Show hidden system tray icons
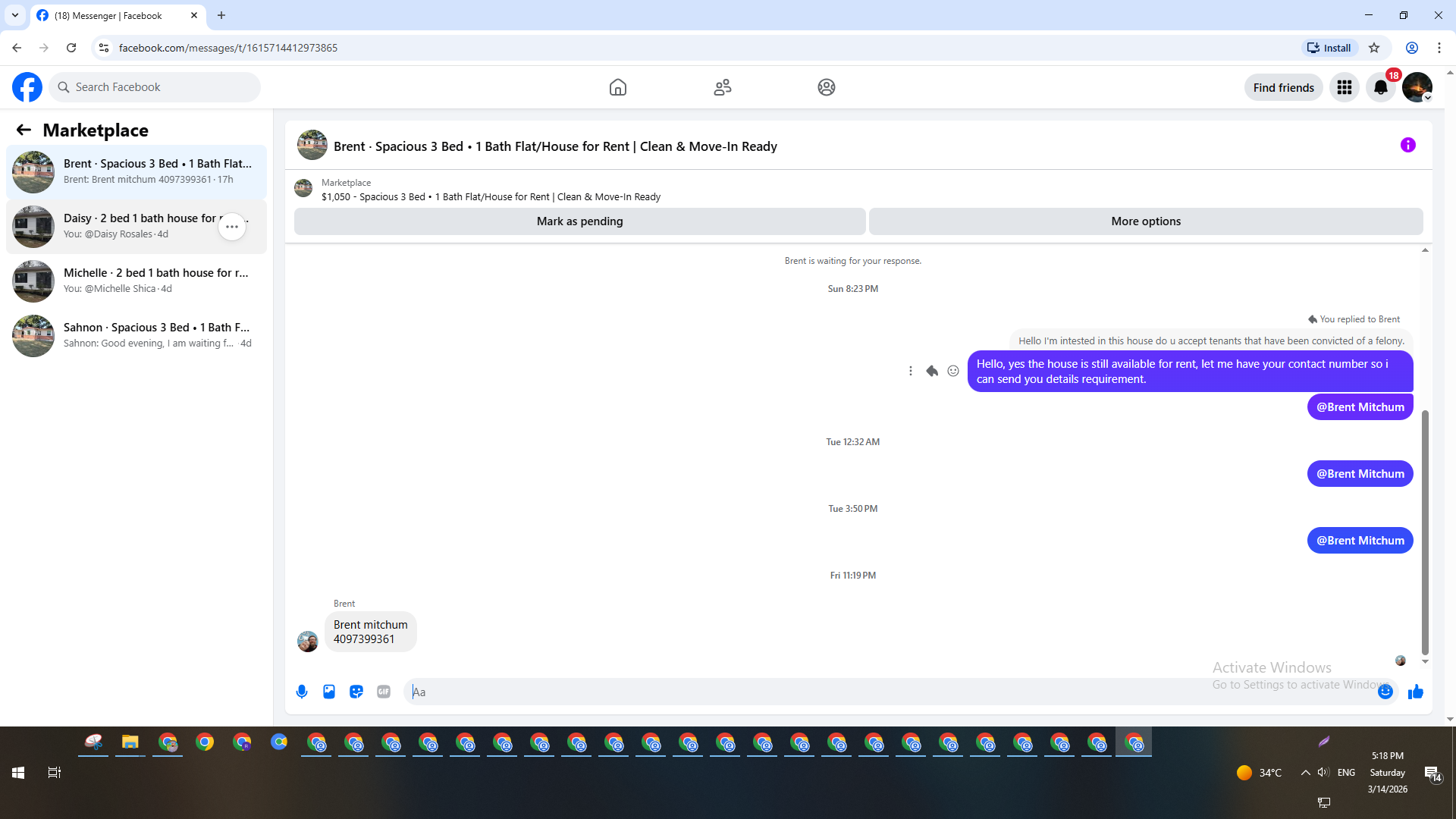Screen dimensions: 1456x819 1305,773
